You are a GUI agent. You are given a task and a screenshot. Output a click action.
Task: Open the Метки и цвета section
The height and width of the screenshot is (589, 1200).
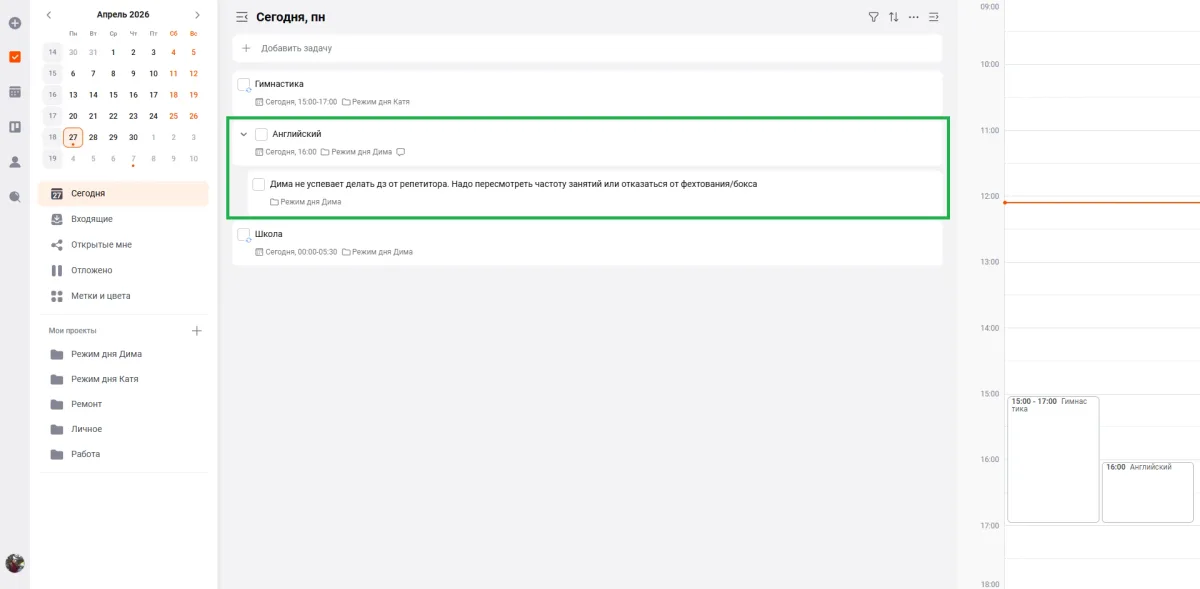point(100,296)
